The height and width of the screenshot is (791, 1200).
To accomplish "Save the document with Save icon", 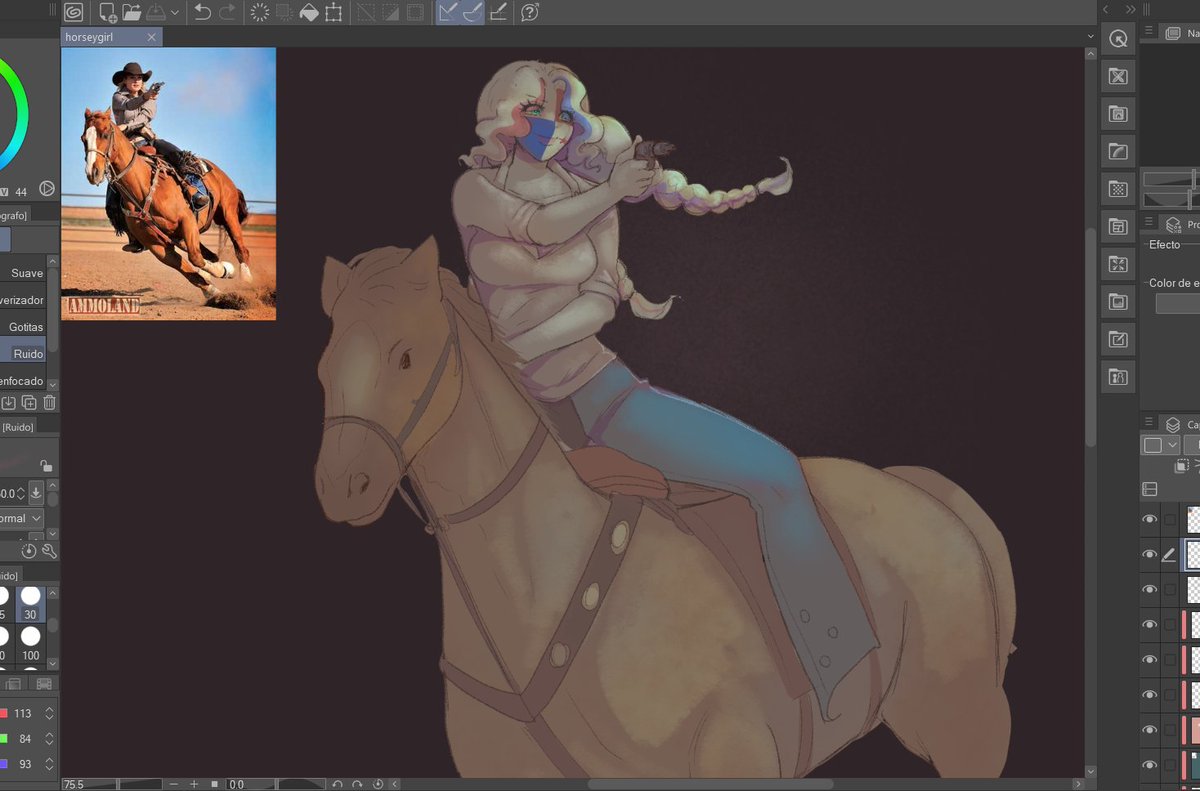I will (156, 12).
